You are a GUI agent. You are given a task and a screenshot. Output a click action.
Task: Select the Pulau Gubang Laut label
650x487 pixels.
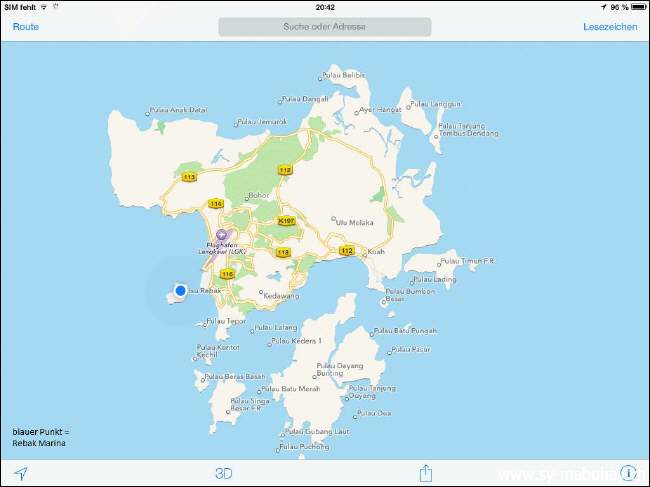(x=317, y=431)
